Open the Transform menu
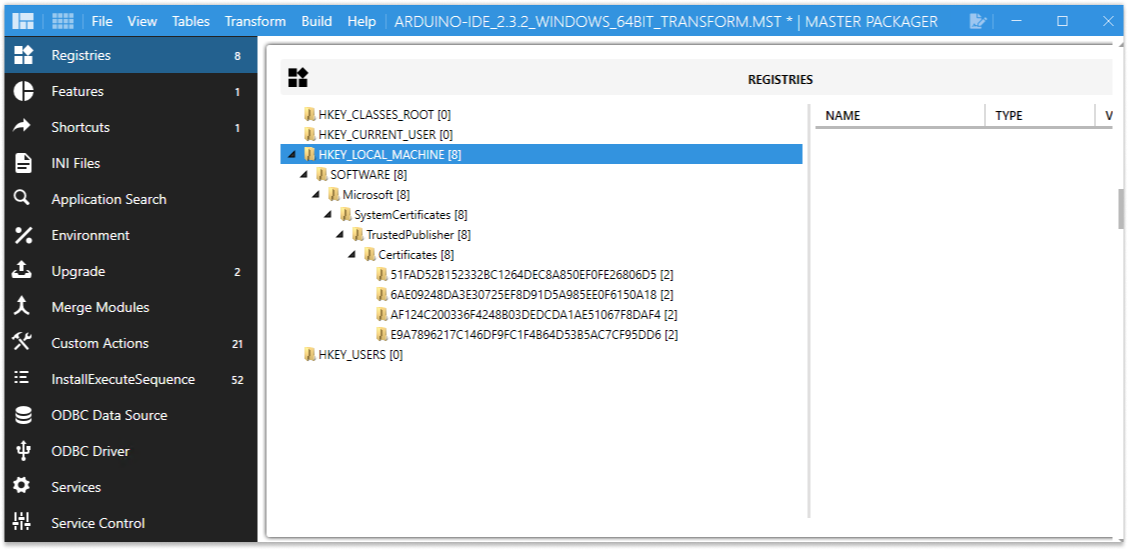The width and height of the screenshot is (1128, 550). click(255, 22)
